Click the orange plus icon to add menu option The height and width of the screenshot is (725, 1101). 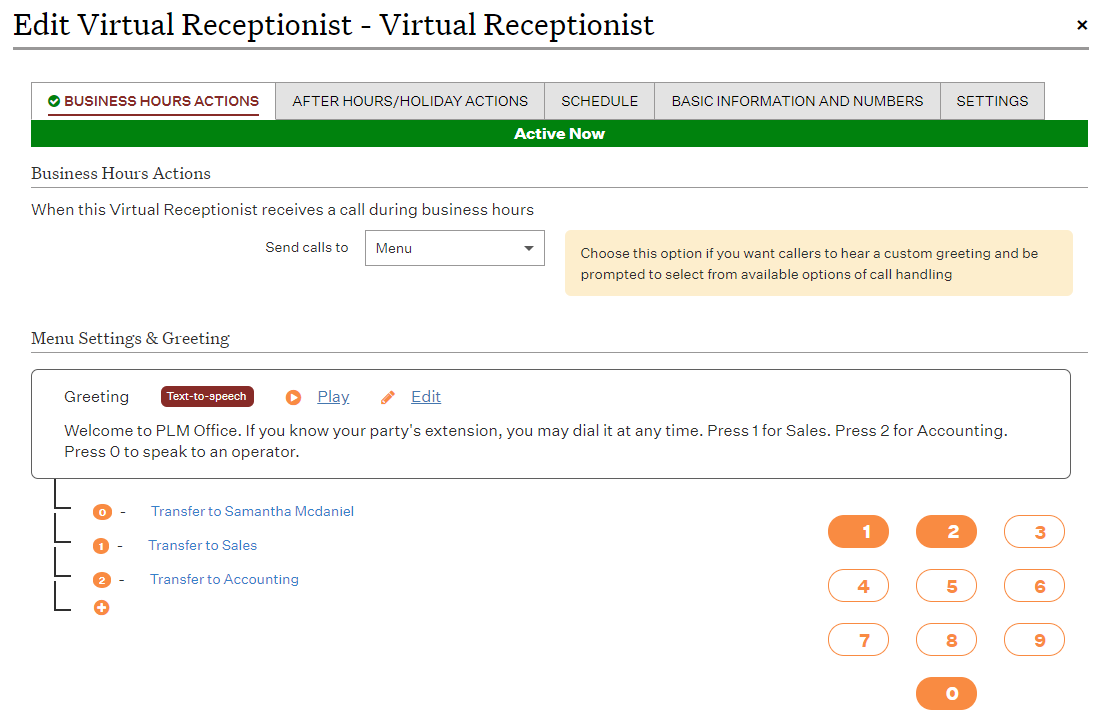coord(101,607)
